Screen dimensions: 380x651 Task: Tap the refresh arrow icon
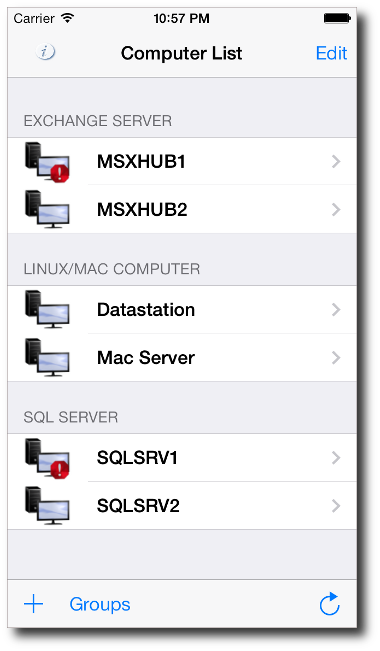point(329,604)
